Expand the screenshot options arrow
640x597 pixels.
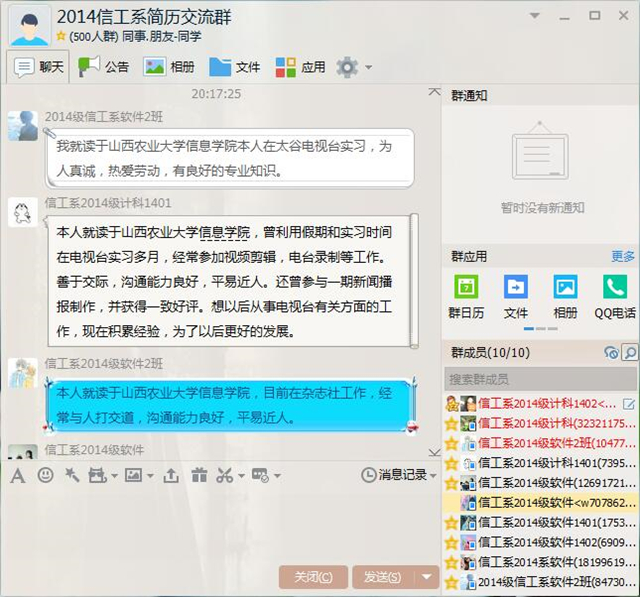click(x=241, y=476)
